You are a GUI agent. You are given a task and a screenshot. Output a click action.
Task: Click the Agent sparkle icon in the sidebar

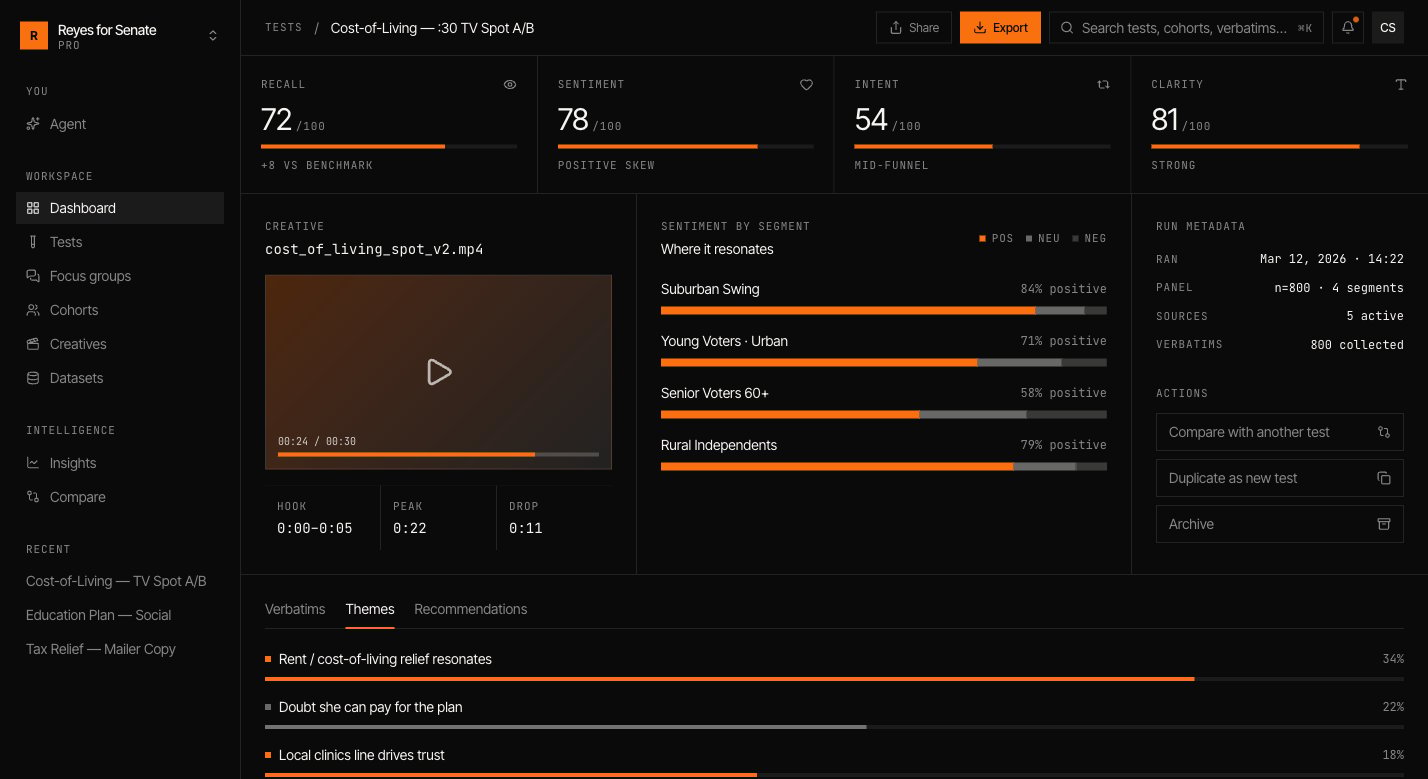point(33,124)
